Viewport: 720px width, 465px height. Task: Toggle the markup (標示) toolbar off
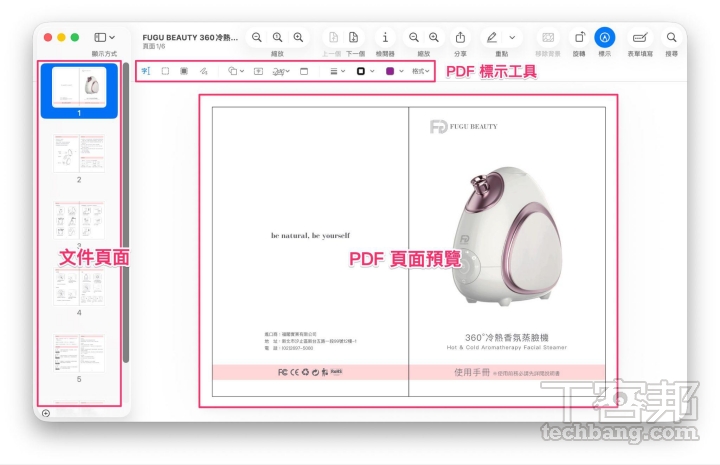click(x=605, y=38)
